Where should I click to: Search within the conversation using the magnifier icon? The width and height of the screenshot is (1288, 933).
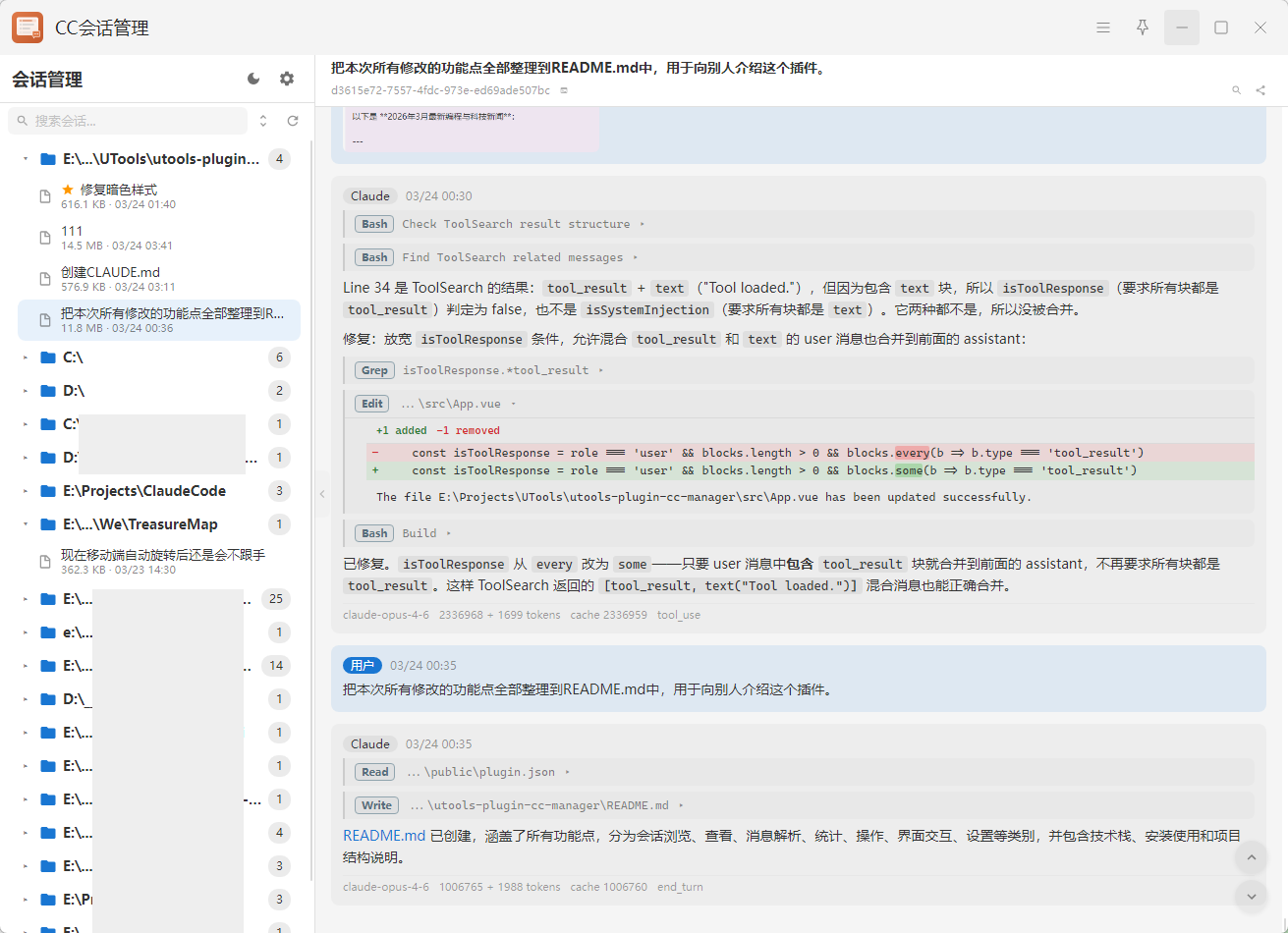1237,90
